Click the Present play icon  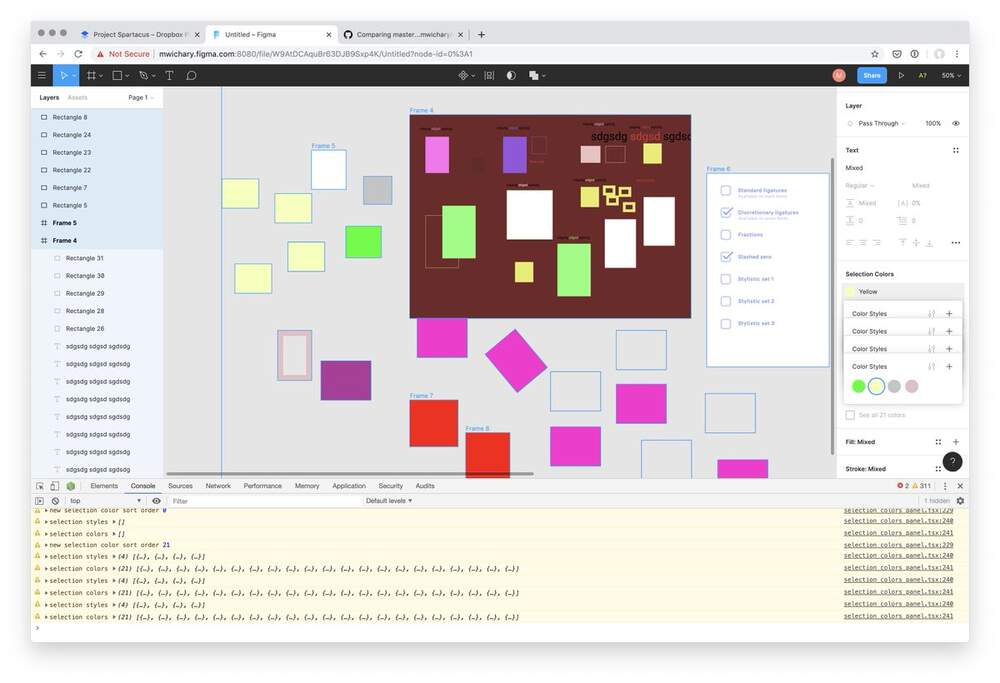(901, 75)
